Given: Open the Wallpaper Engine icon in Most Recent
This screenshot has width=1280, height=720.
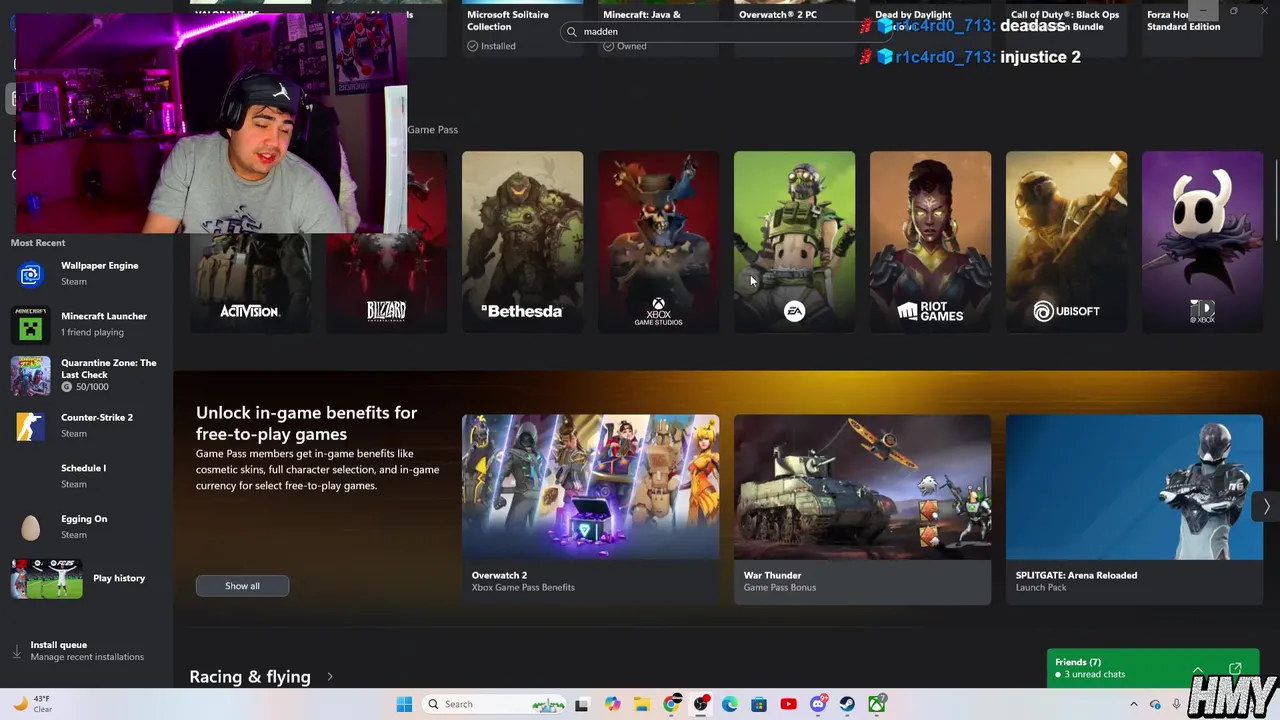Looking at the screenshot, I should tap(30, 273).
